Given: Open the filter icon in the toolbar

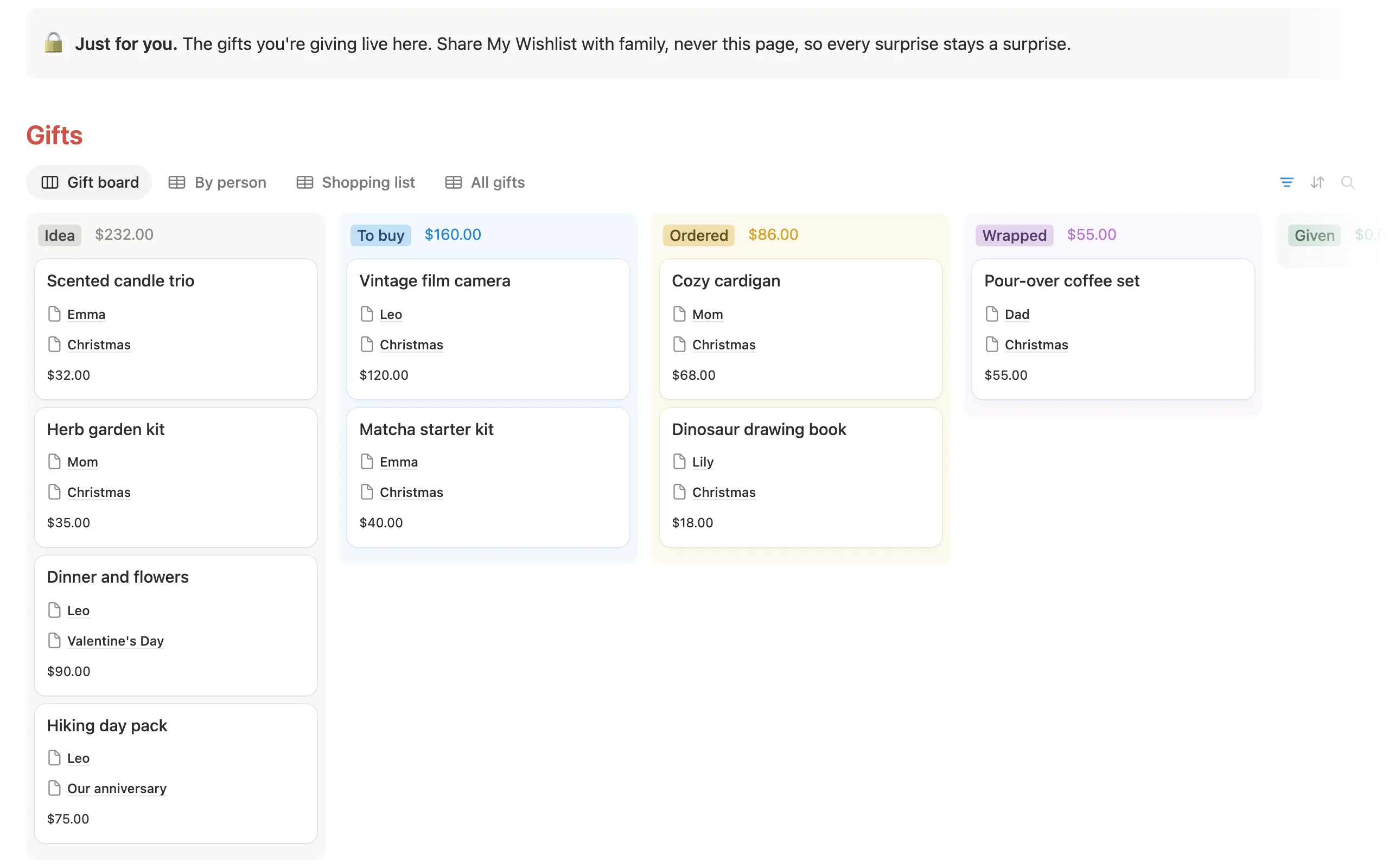Looking at the screenshot, I should (1286, 183).
